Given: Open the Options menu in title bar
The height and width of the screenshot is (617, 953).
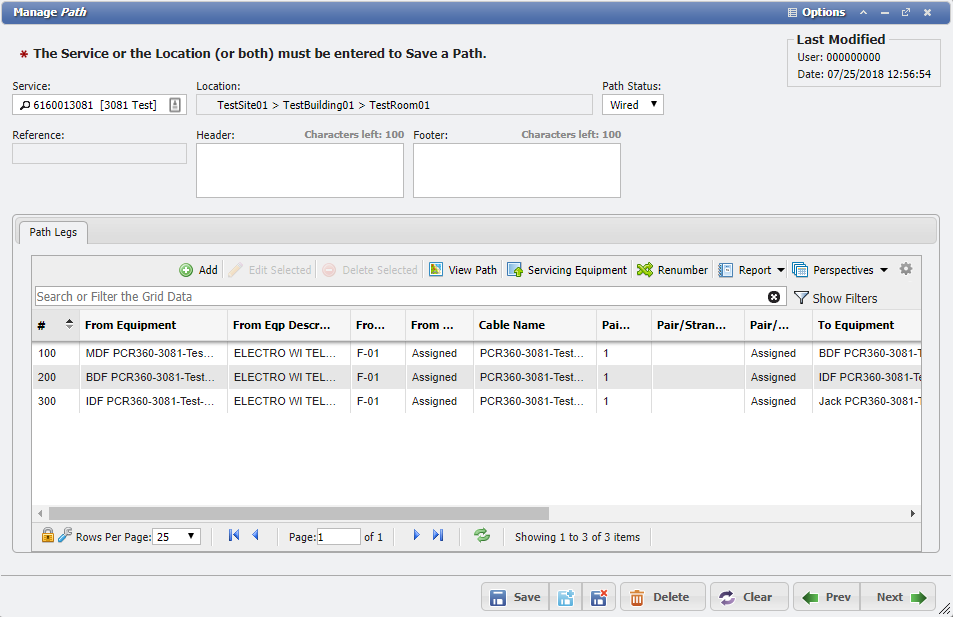Looking at the screenshot, I should (816, 12).
